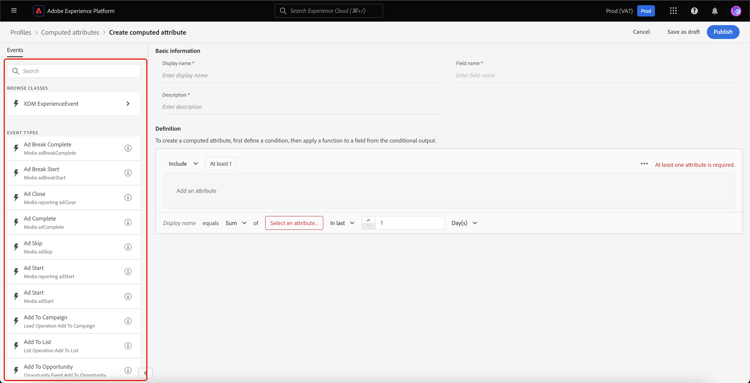Select the Add To List event
This screenshot has height=383, width=750.
pos(74,346)
